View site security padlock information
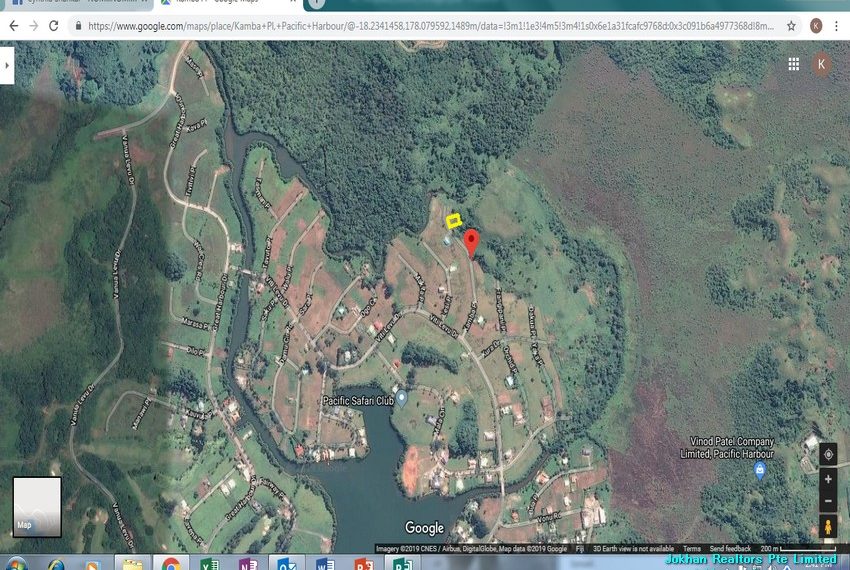The image size is (850, 570). coord(79,25)
